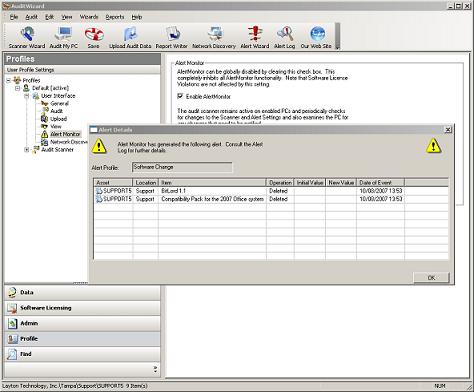The width and height of the screenshot is (474, 392).
Task: Open the Audit menu
Action: click(x=32, y=17)
